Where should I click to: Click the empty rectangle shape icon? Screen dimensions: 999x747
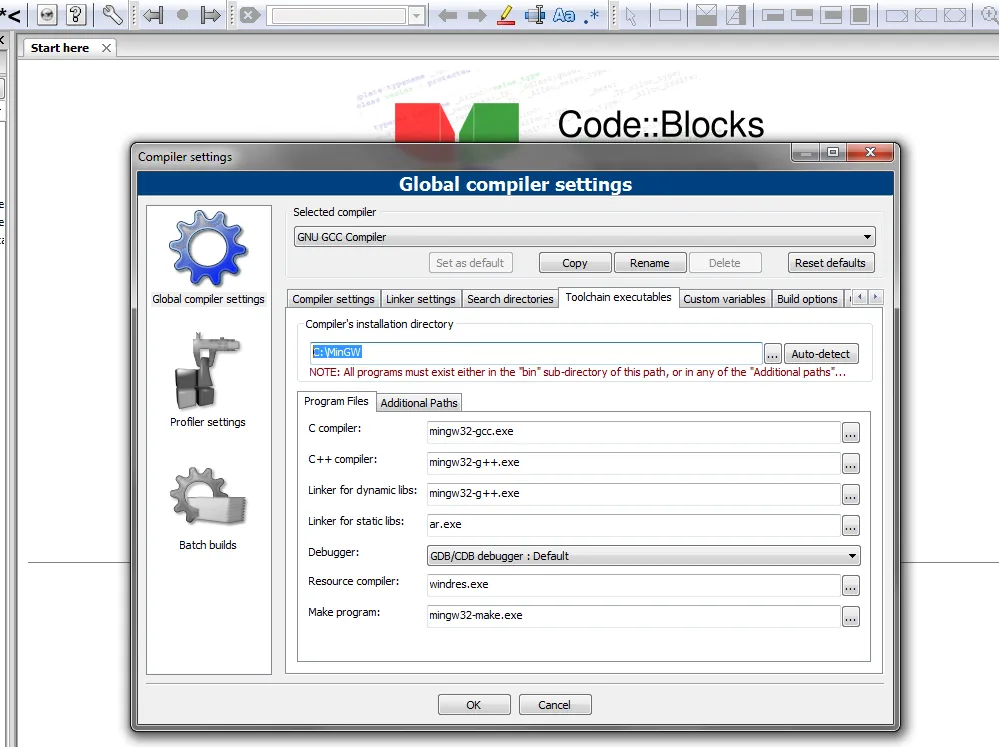[670, 15]
